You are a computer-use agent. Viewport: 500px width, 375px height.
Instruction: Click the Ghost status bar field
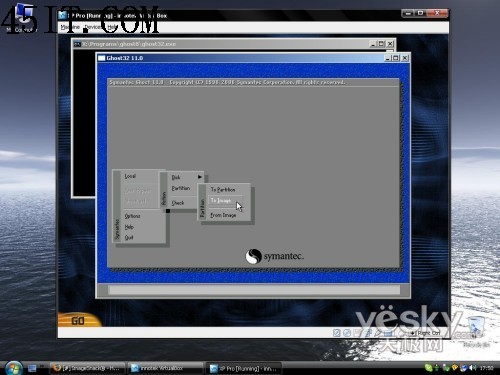(x=254, y=290)
